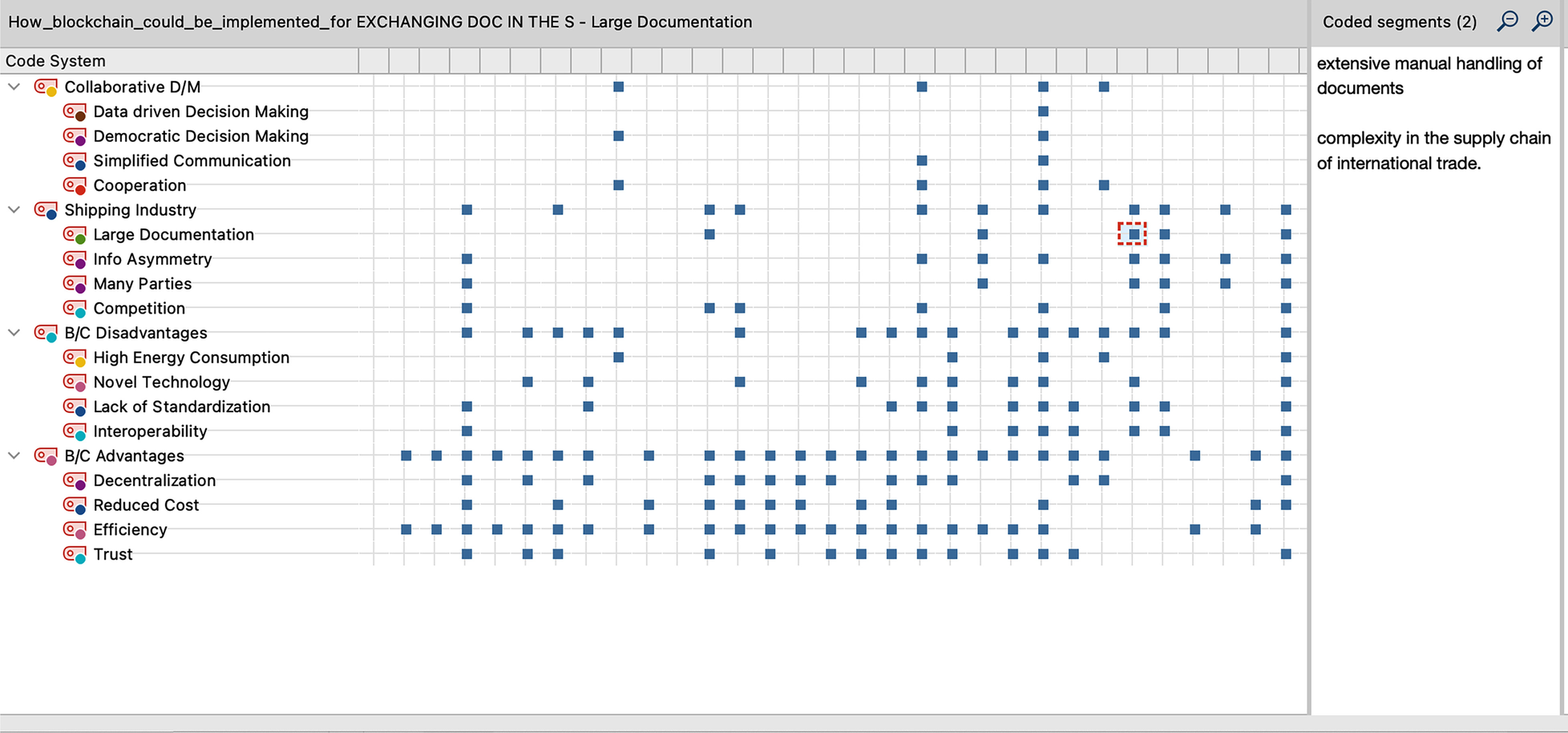Click the Collaborative D/M code icon
Screen dimensions: 1568x733
coord(46,87)
